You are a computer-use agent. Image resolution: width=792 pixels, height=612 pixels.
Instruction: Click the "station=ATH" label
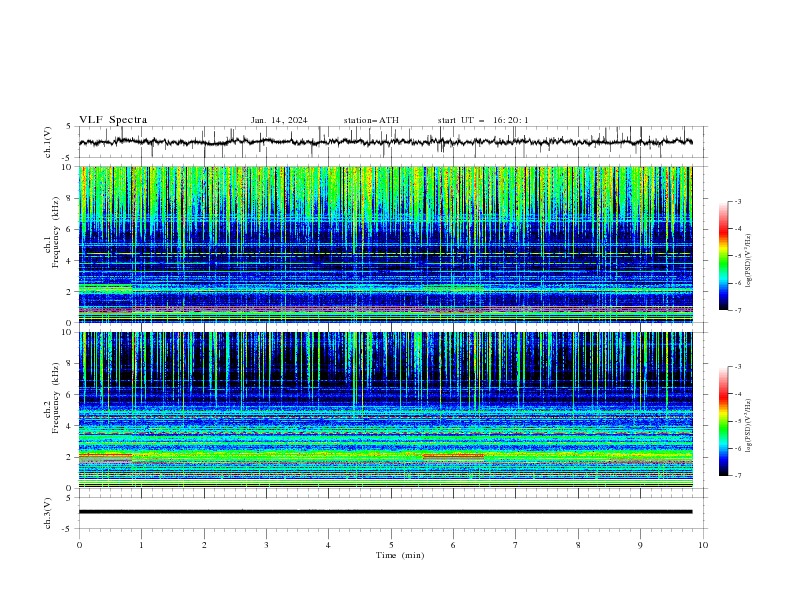371,120
